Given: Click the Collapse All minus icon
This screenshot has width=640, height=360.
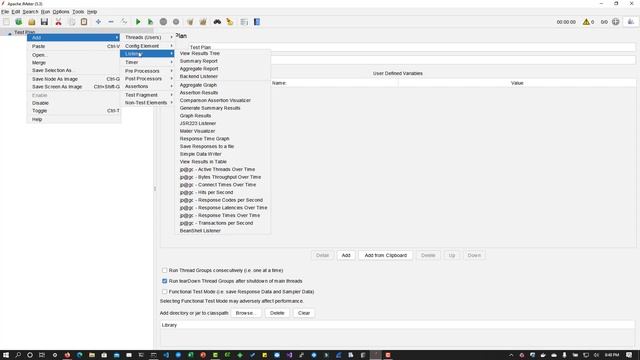Looking at the screenshot, I should tap(111, 22).
